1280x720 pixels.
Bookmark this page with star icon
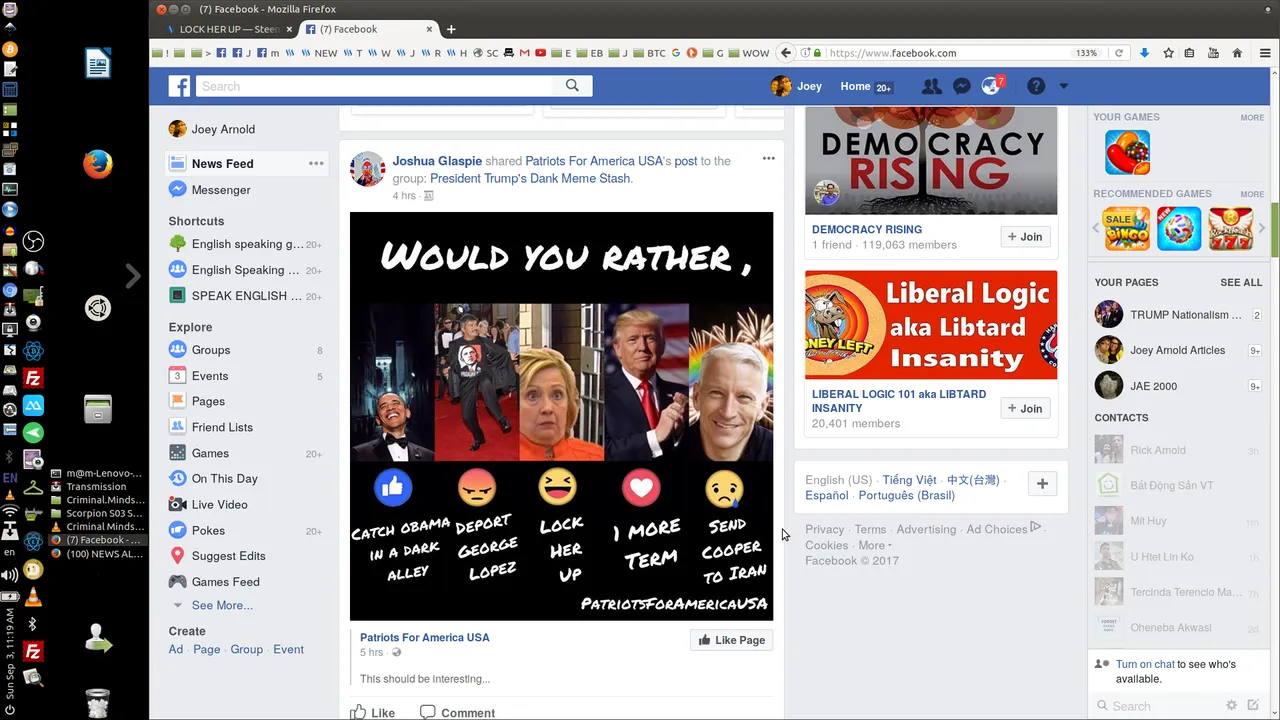point(1168,53)
